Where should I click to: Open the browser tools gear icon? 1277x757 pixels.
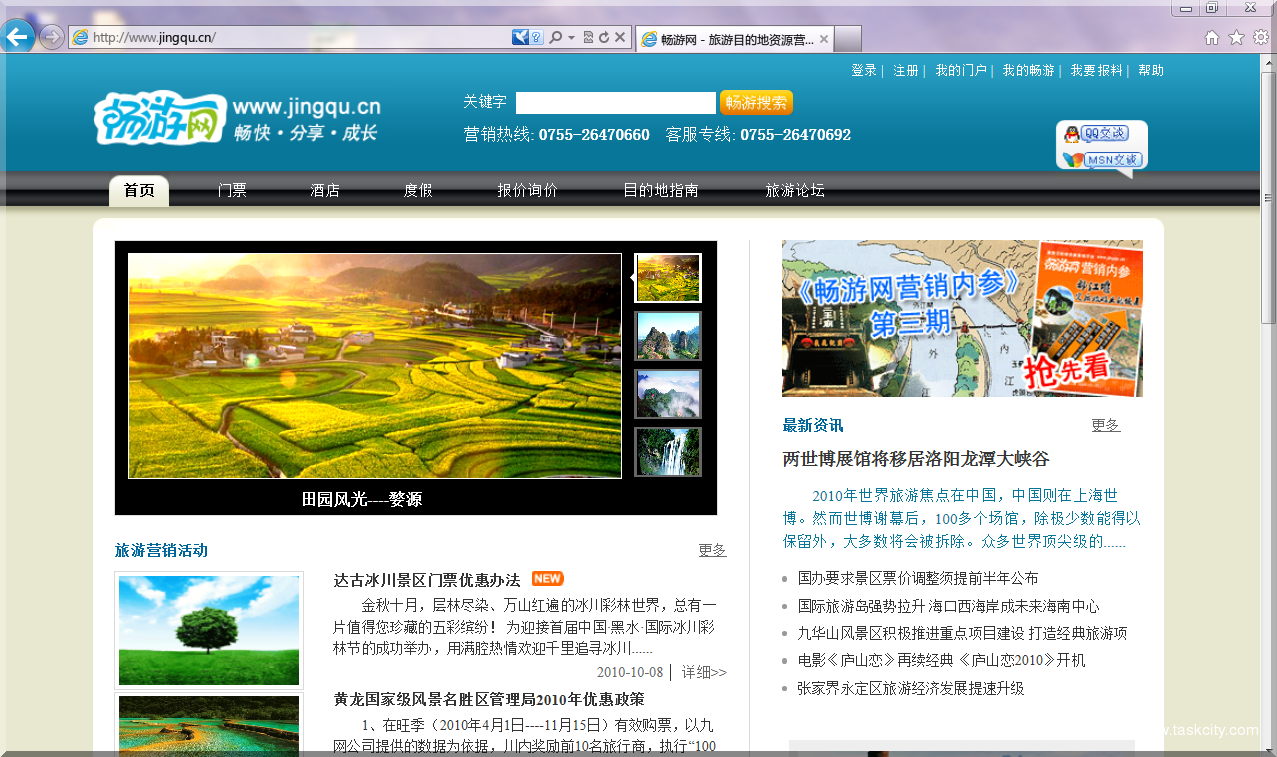tap(1260, 38)
